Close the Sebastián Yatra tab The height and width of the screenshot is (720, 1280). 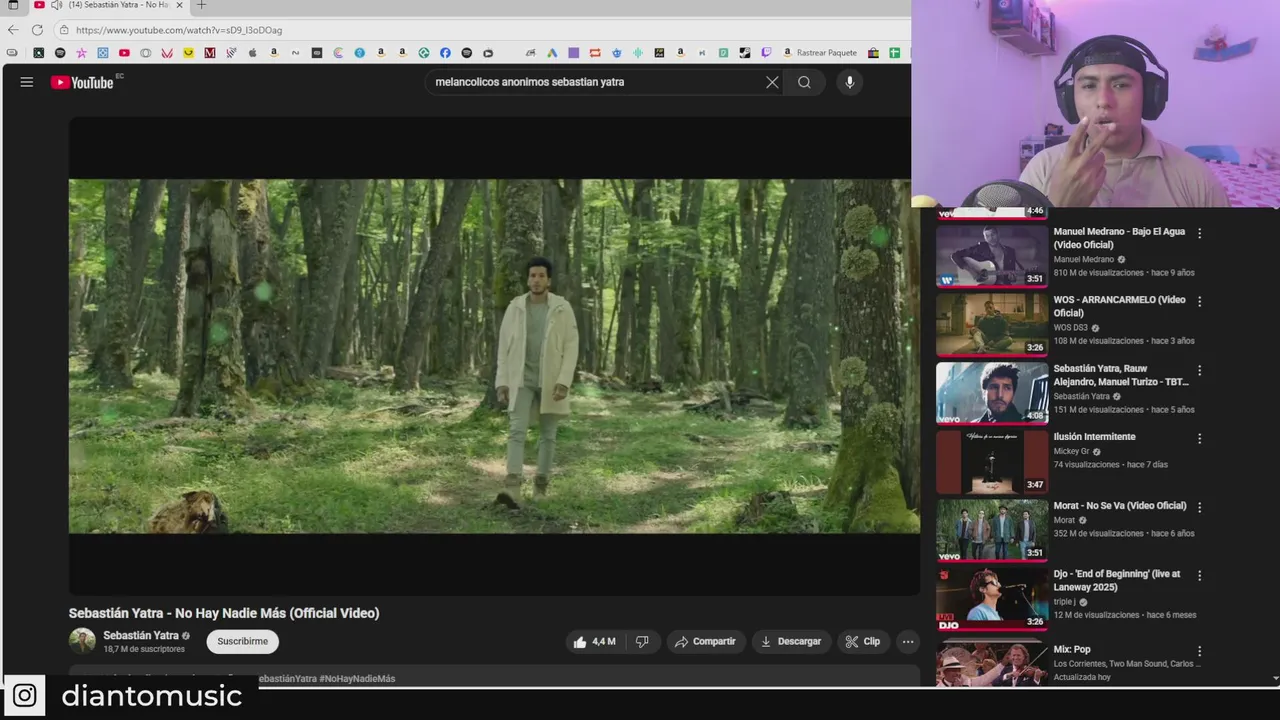point(180,5)
